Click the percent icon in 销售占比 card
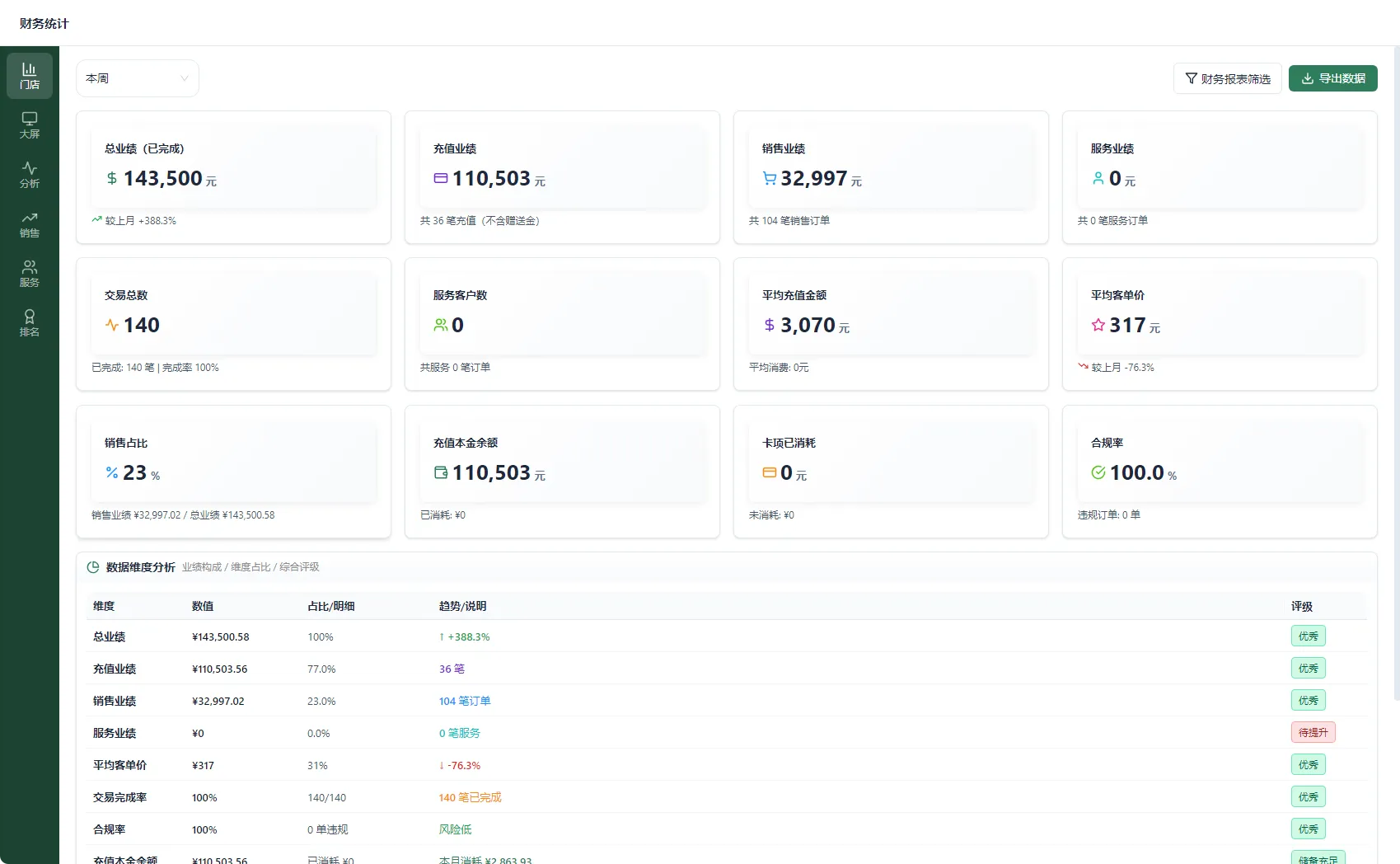The width and height of the screenshot is (1400, 864). point(112,472)
